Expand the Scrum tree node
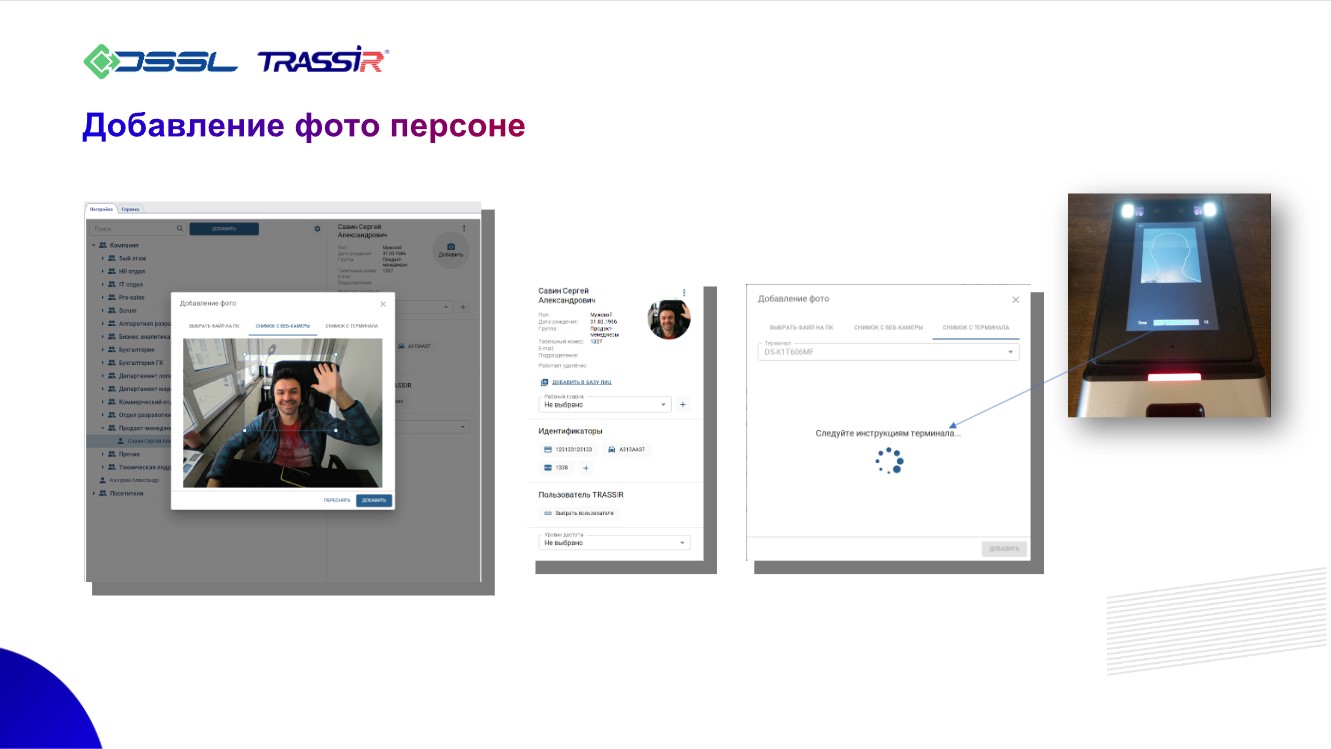Image resolution: width=1331 pixels, height=749 pixels. point(102,310)
